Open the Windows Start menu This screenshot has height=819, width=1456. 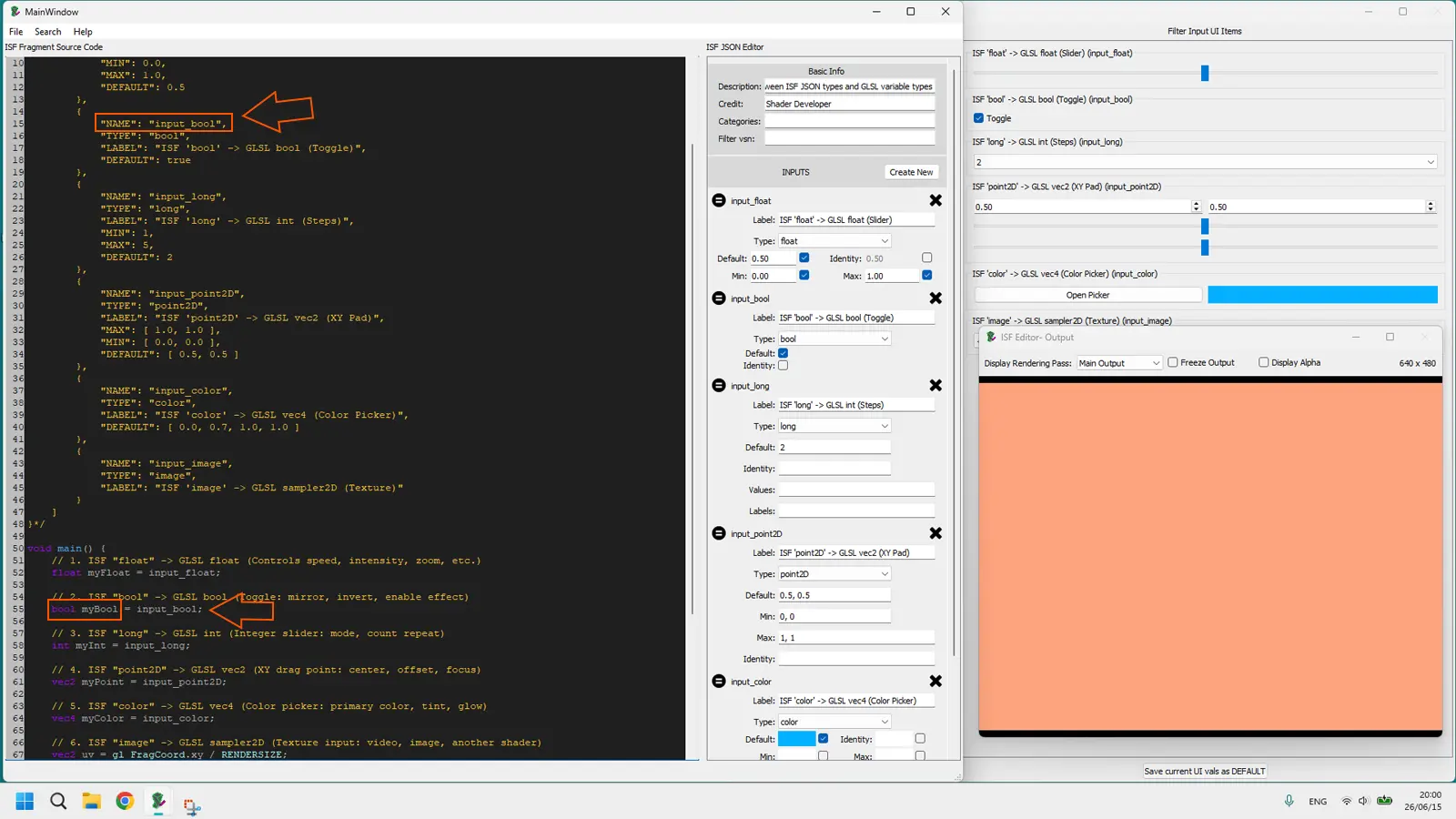25,801
